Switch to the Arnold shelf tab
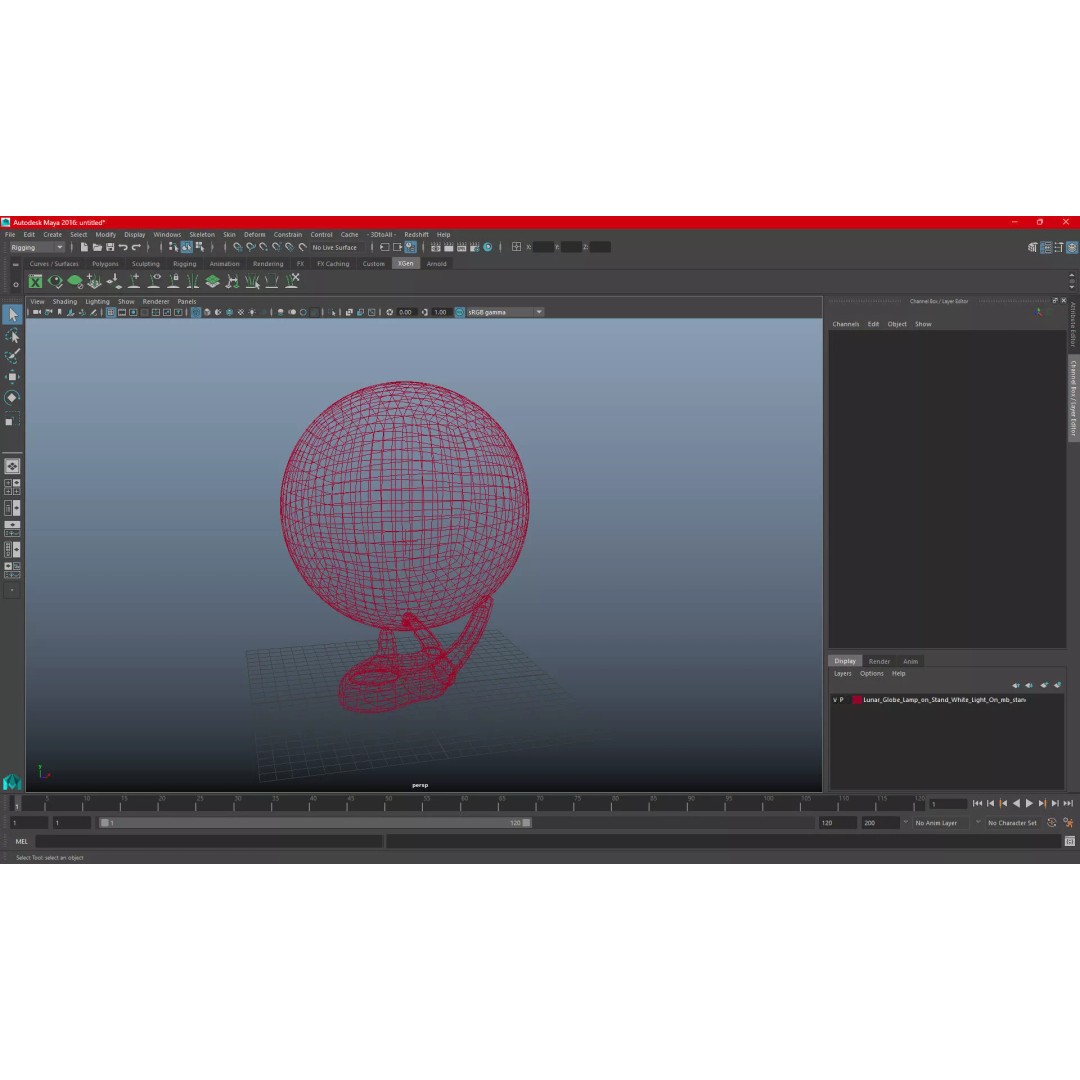This screenshot has width=1080, height=1080. point(436,264)
